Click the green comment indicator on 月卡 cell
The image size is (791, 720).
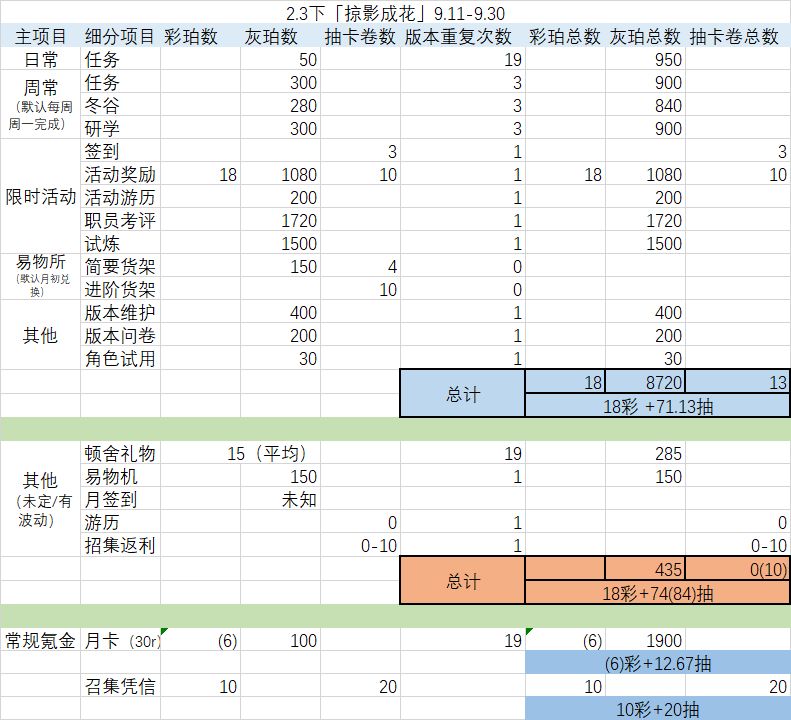163,631
